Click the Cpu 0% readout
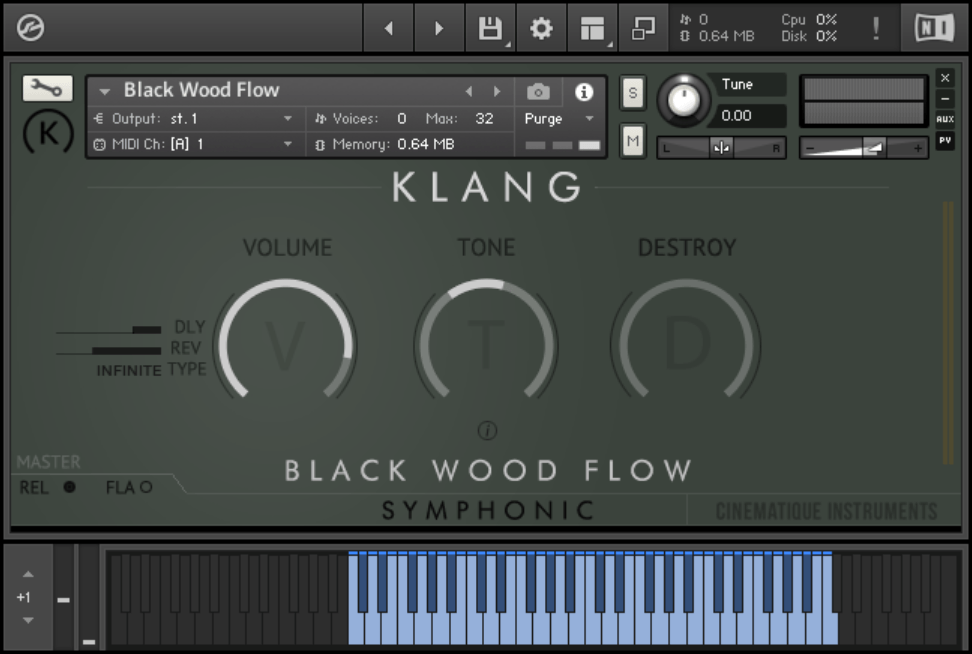This screenshot has height=654, width=972. 809,20
